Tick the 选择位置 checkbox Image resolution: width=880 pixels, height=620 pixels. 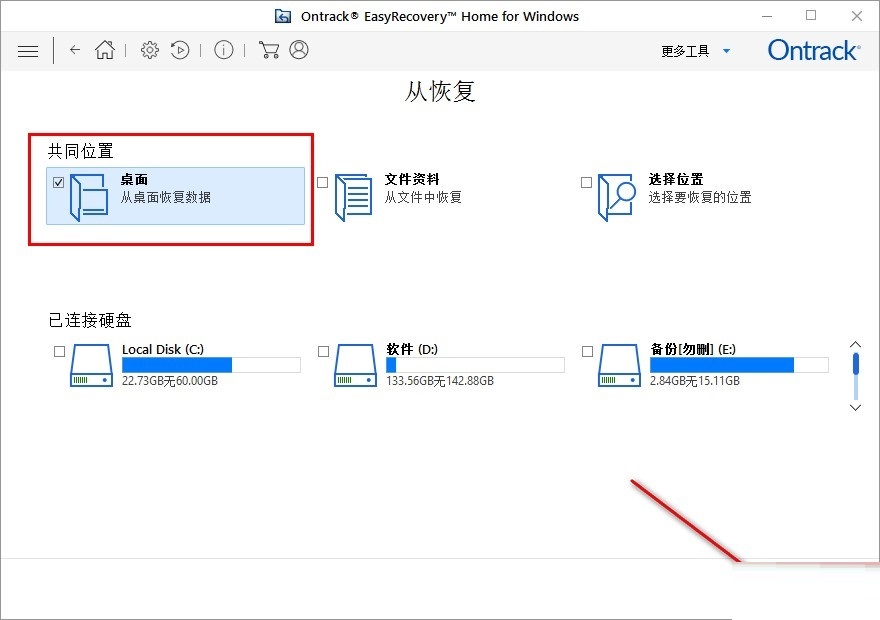[x=587, y=182]
